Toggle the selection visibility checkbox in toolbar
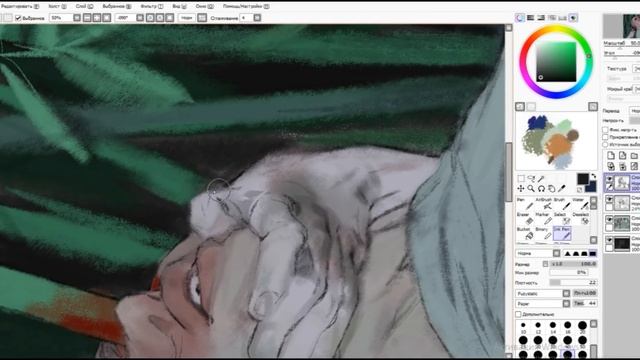Viewport: 640px width, 360px height. click(x=18, y=18)
